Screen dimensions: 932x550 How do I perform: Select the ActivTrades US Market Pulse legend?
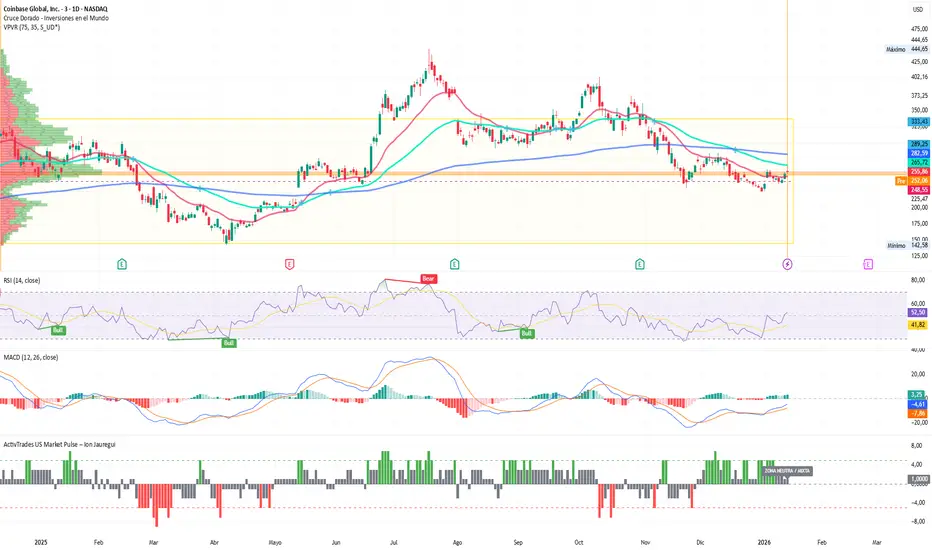[x=59, y=444]
